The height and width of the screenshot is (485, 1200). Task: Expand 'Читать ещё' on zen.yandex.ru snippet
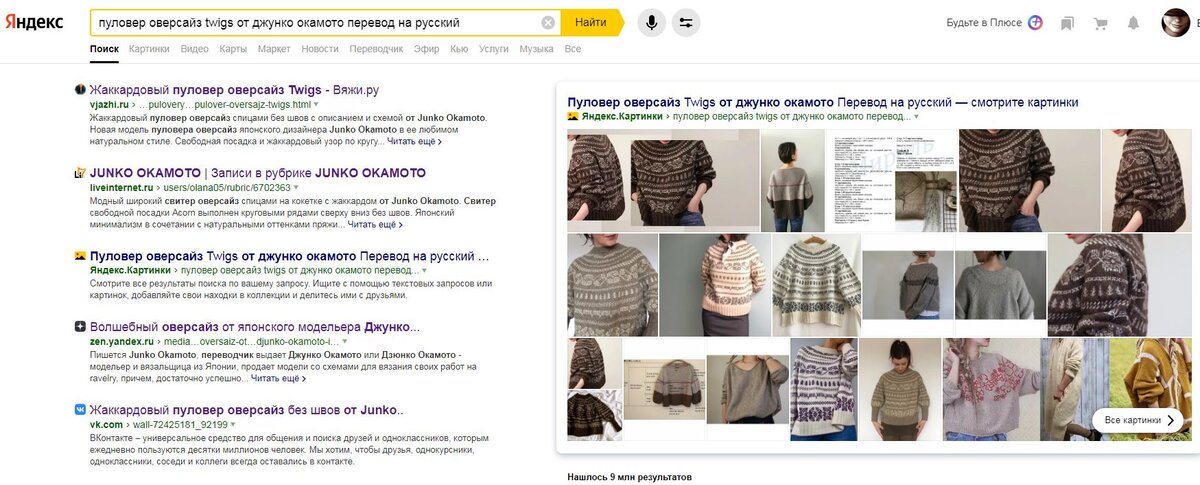coord(277,378)
